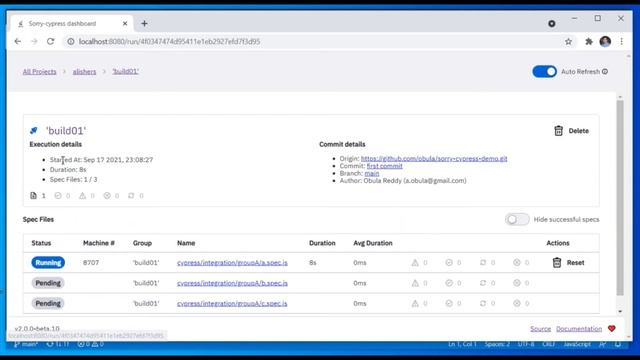Click the v2.0.0-beta.10 version text
This screenshot has width=640, height=360.
tap(37, 329)
